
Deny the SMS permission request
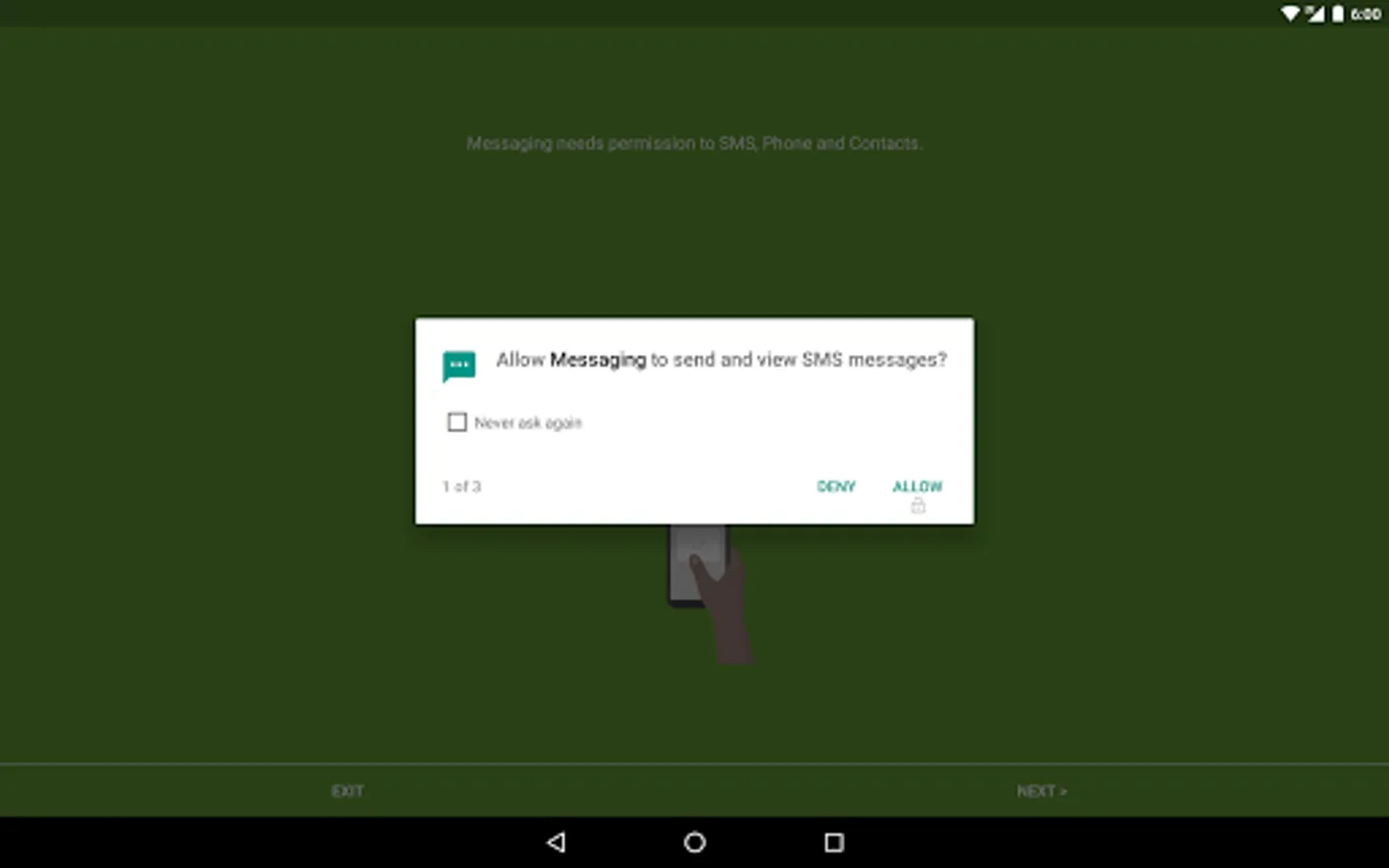click(835, 486)
